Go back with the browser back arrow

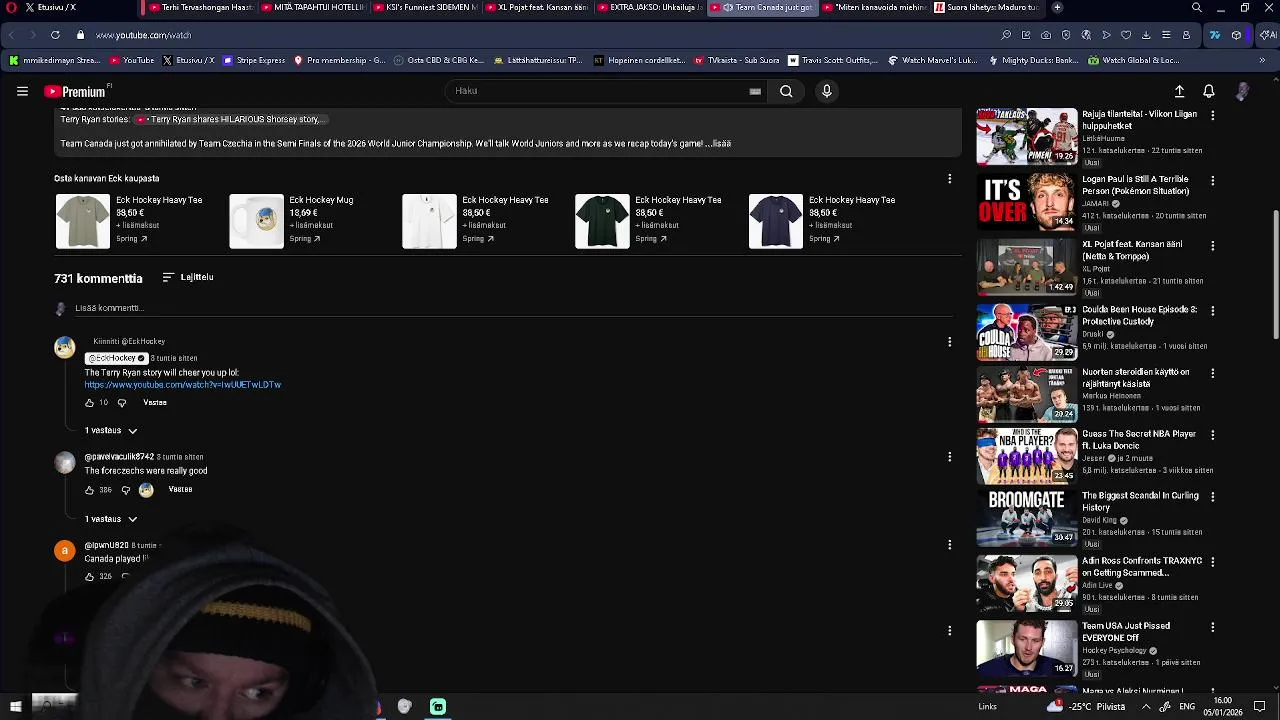point(11,35)
